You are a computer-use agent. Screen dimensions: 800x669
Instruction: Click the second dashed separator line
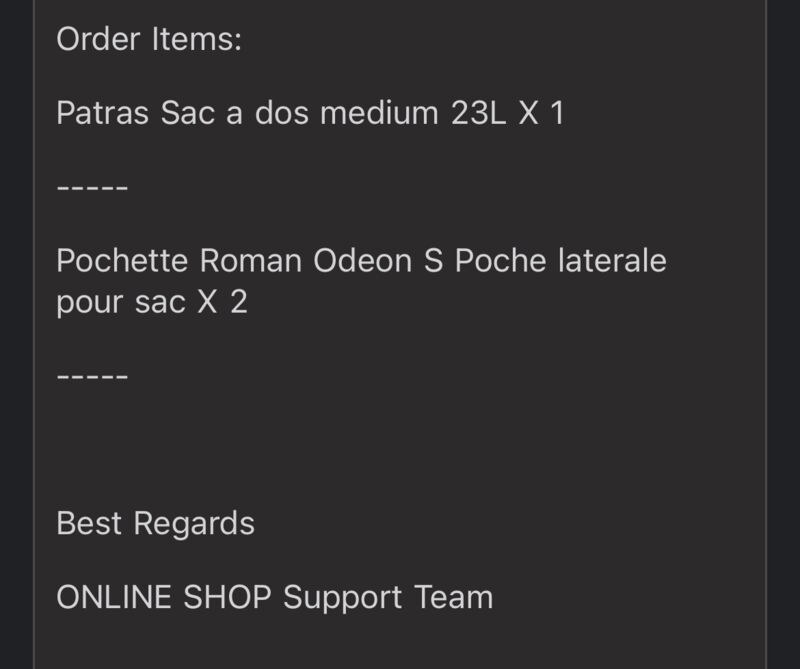92,377
